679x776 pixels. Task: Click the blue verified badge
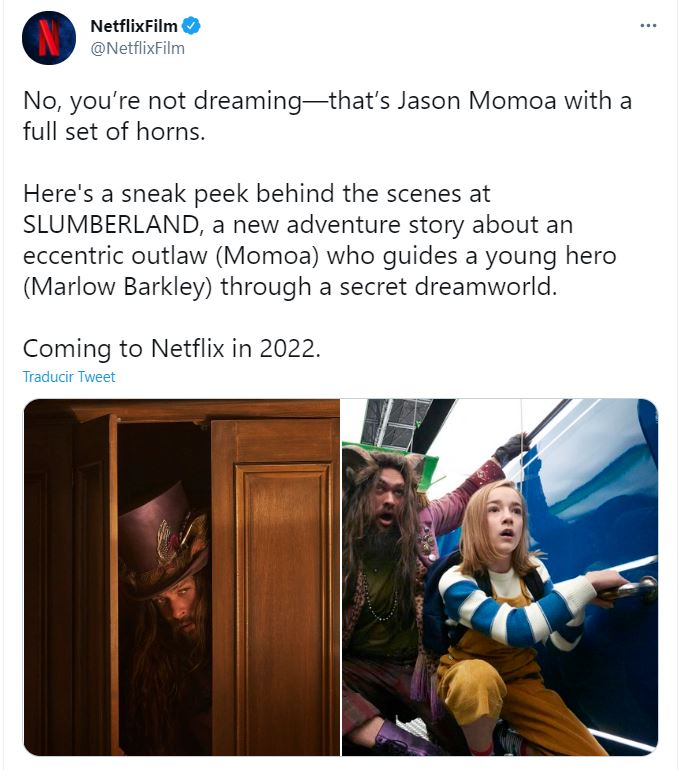click(x=191, y=26)
